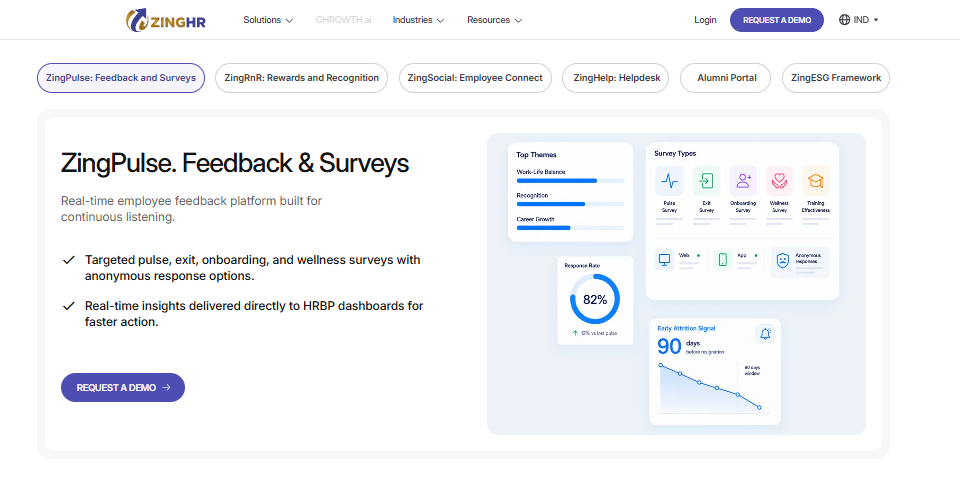Click the green arrow under Response Rate
This screenshot has height=492, width=960.
pos(575,333)
